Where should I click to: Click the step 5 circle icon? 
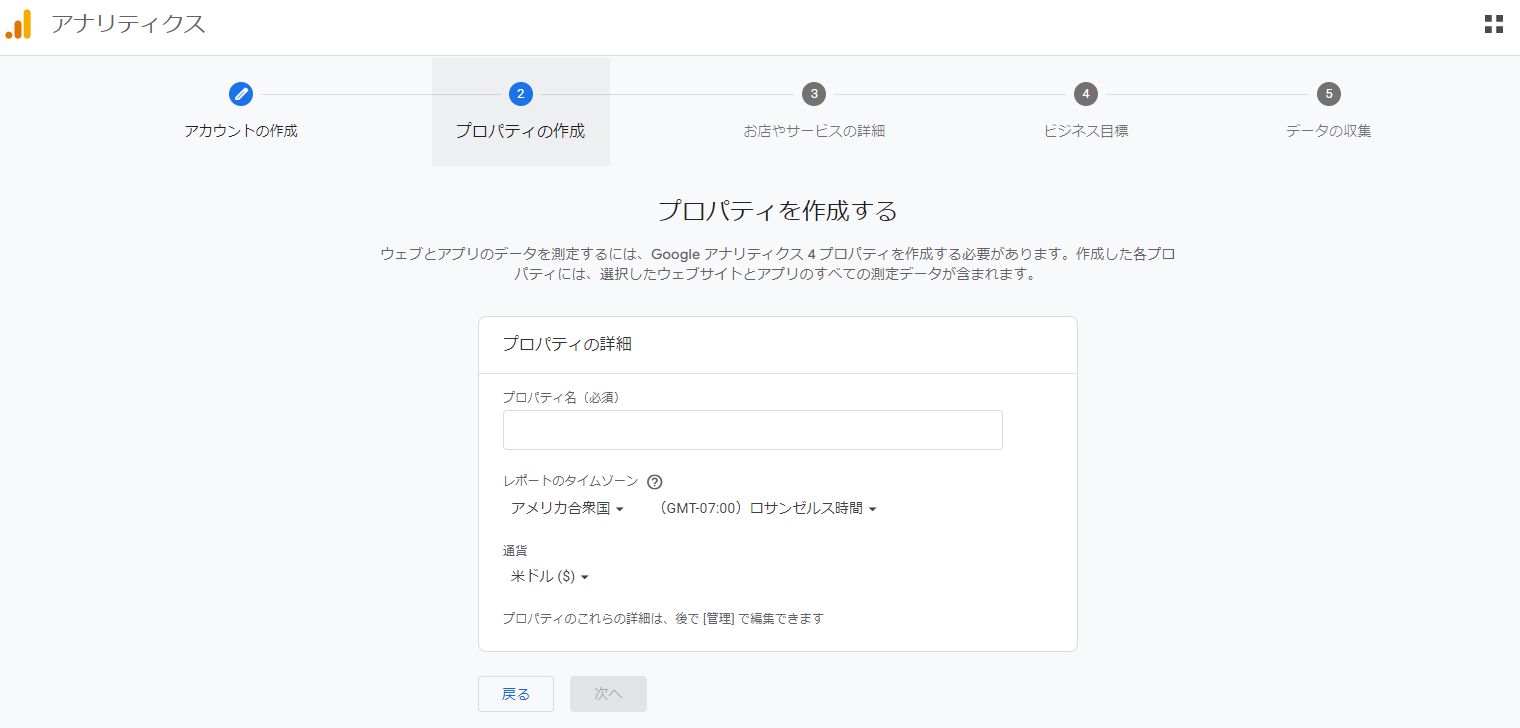1328,94
